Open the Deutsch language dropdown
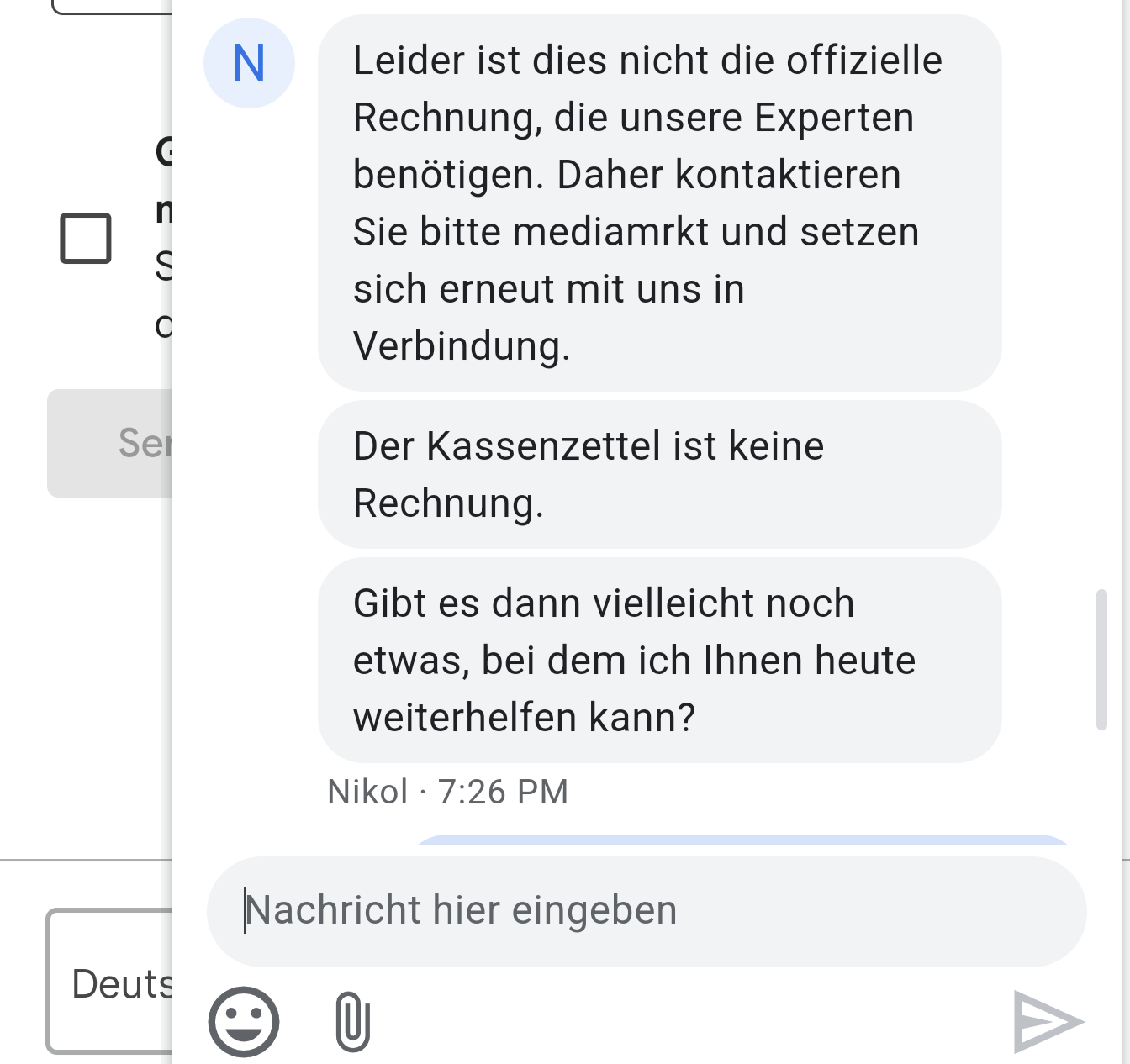 point(111,982)
